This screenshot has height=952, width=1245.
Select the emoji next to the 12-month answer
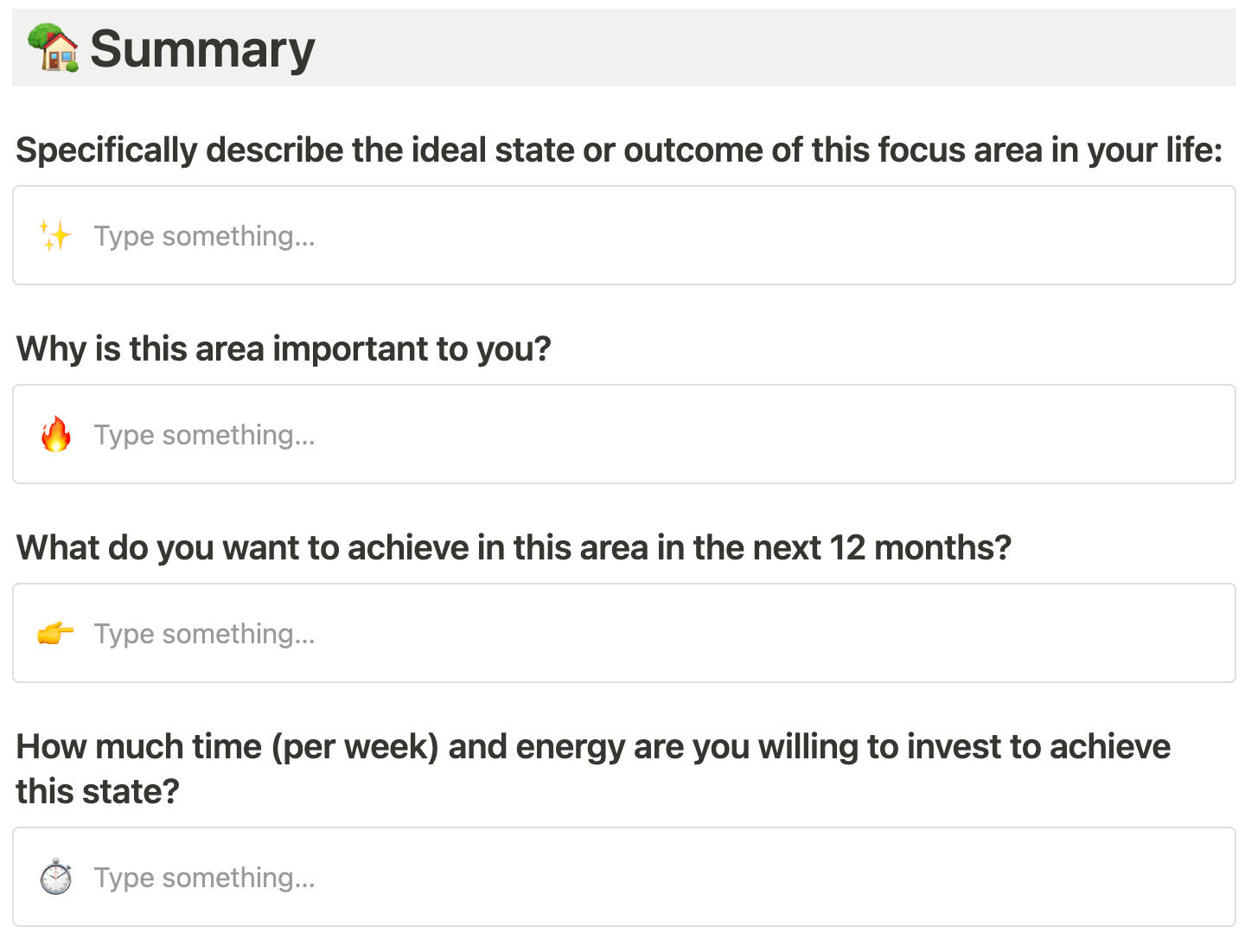[x=54, y=633]
